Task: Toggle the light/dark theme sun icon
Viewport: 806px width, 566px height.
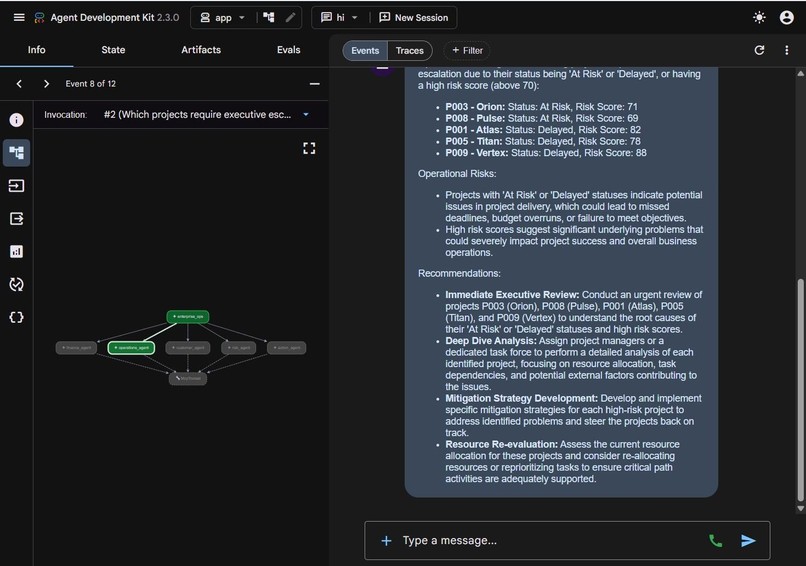Action: [x=759, y=17]
